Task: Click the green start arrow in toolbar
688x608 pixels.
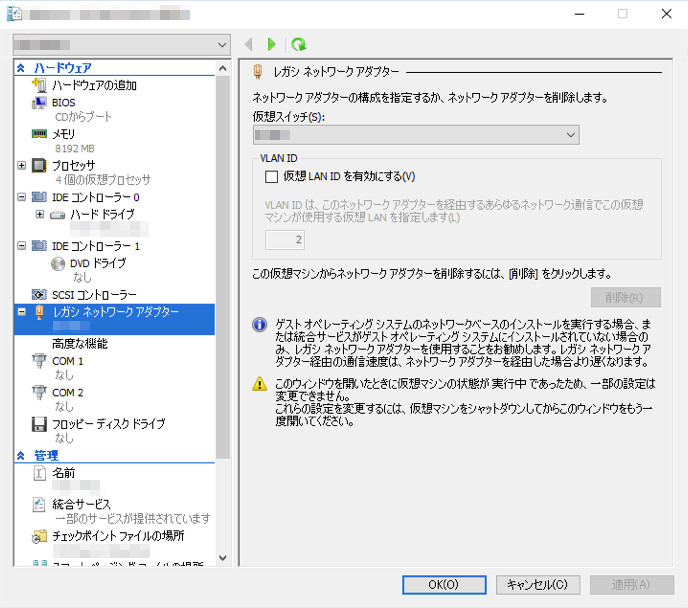Action: coord(272,44)
